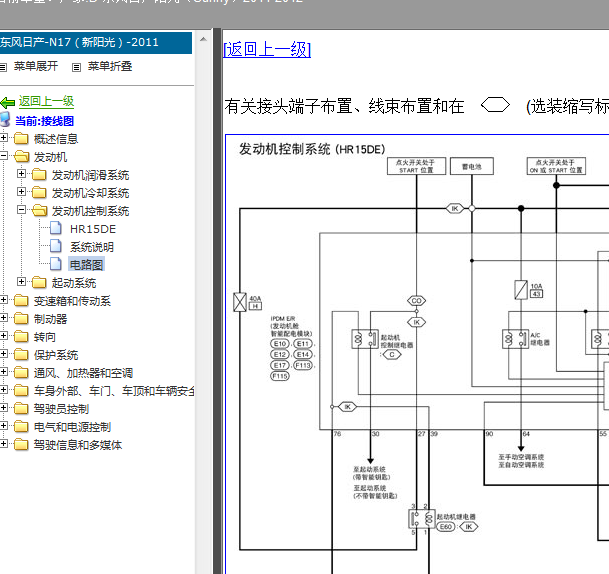Viewport: 609px width, 574px height.
Task: Expand the 变速箱和传动系 node
Action: click(3, 299)
